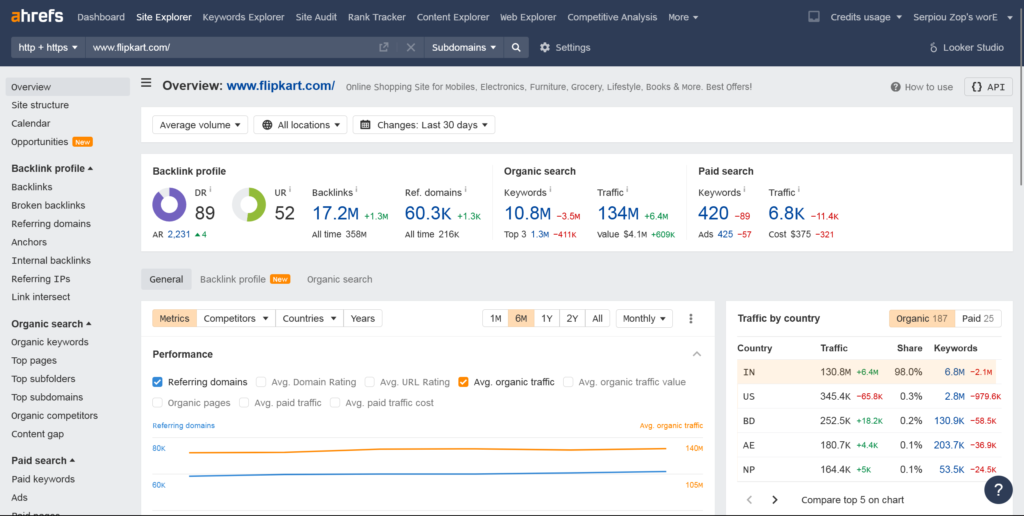Open the http + https protocol dropdown

tap(48, 47)
